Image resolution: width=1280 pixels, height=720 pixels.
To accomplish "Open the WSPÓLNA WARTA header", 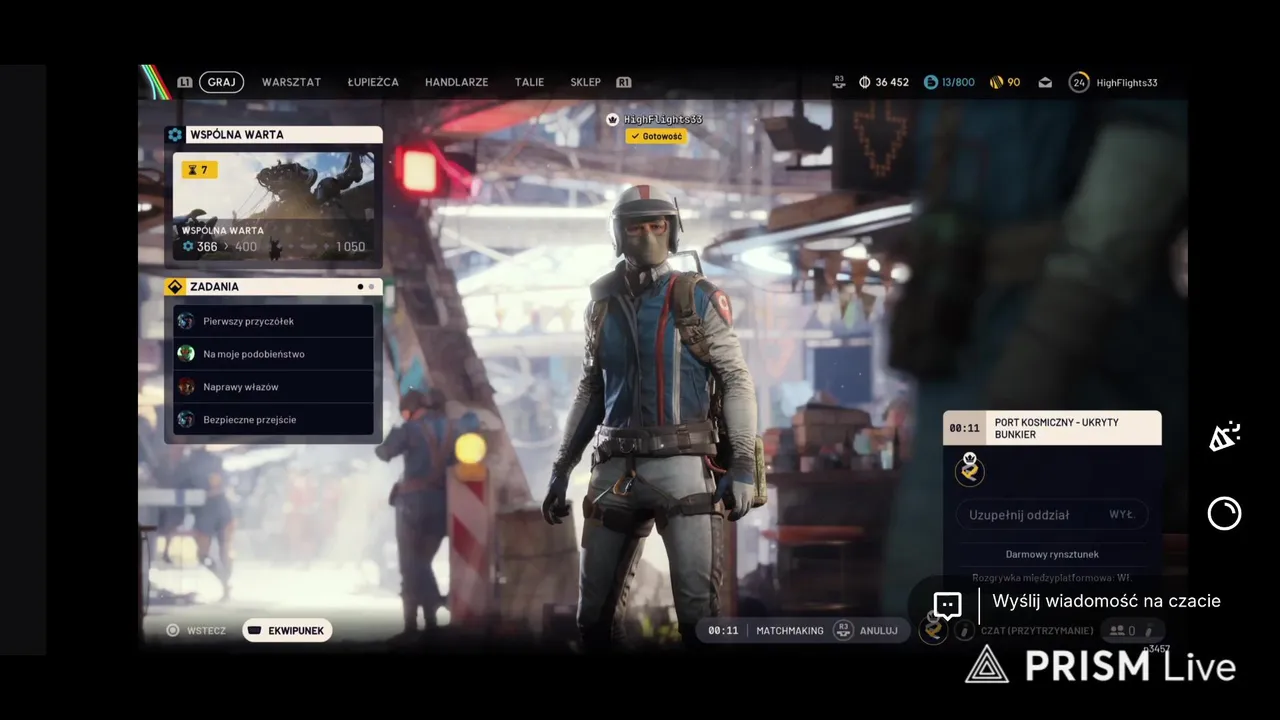I will [x=273, y=135].
